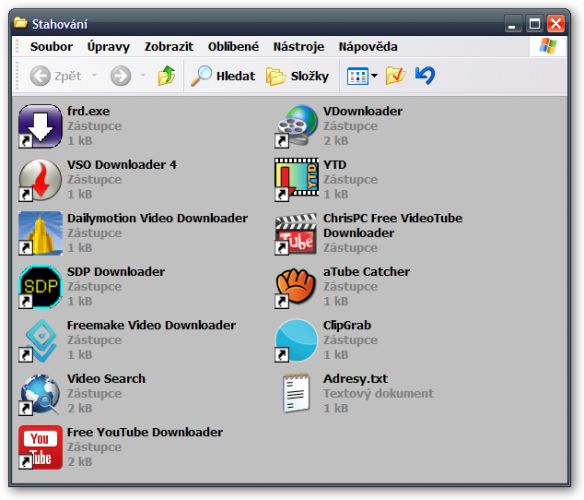Click the Windows flag logo
Viewport: 584px width, 500px height.
548,46
